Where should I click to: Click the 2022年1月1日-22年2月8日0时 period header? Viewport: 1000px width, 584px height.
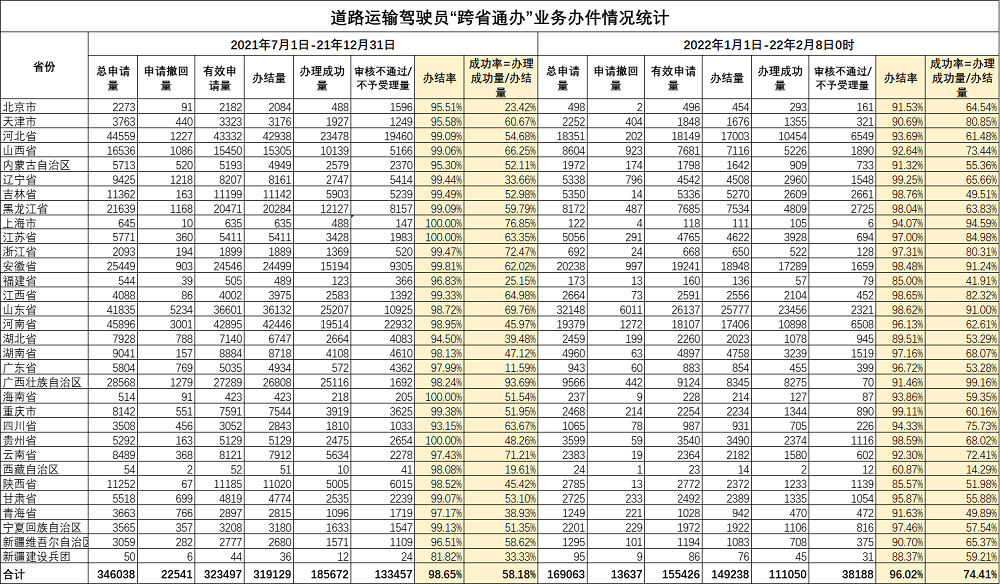tap(768, 45)
